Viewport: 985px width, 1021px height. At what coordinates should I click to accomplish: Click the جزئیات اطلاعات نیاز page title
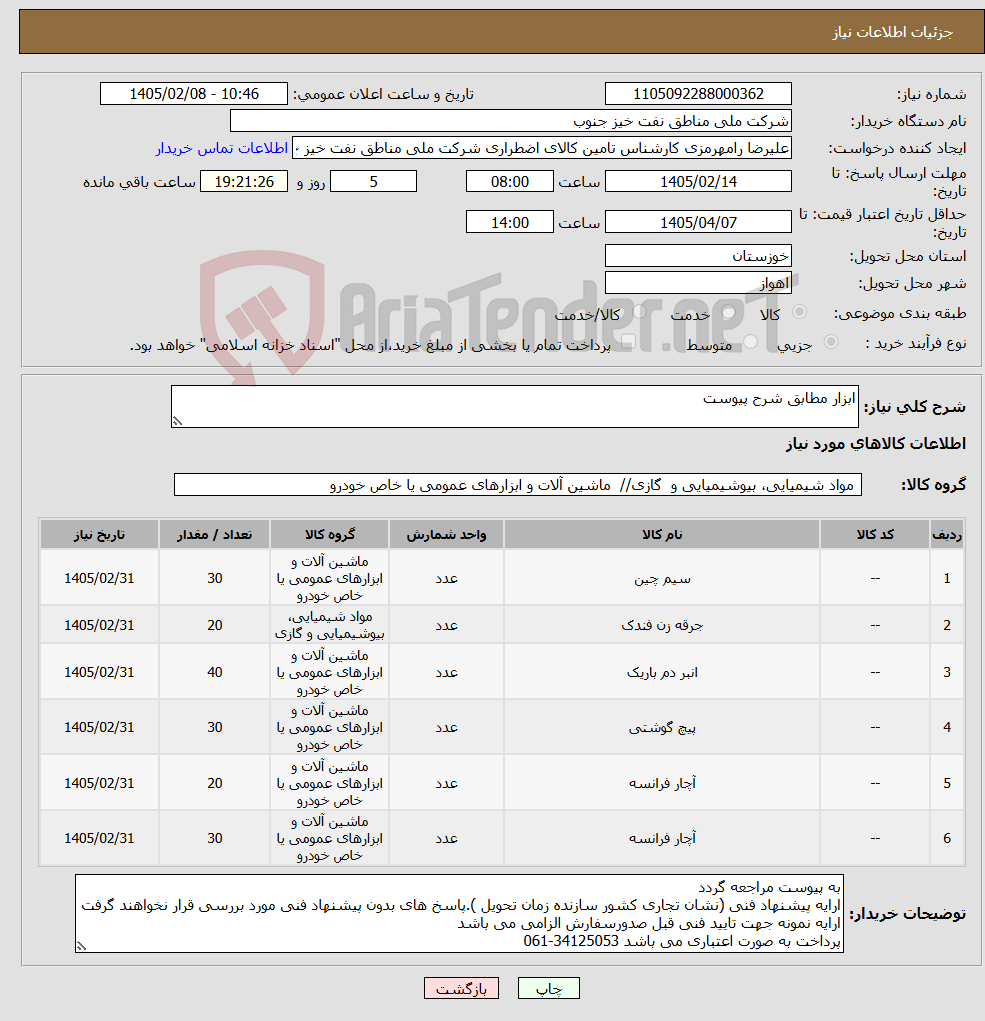(893, 32)
